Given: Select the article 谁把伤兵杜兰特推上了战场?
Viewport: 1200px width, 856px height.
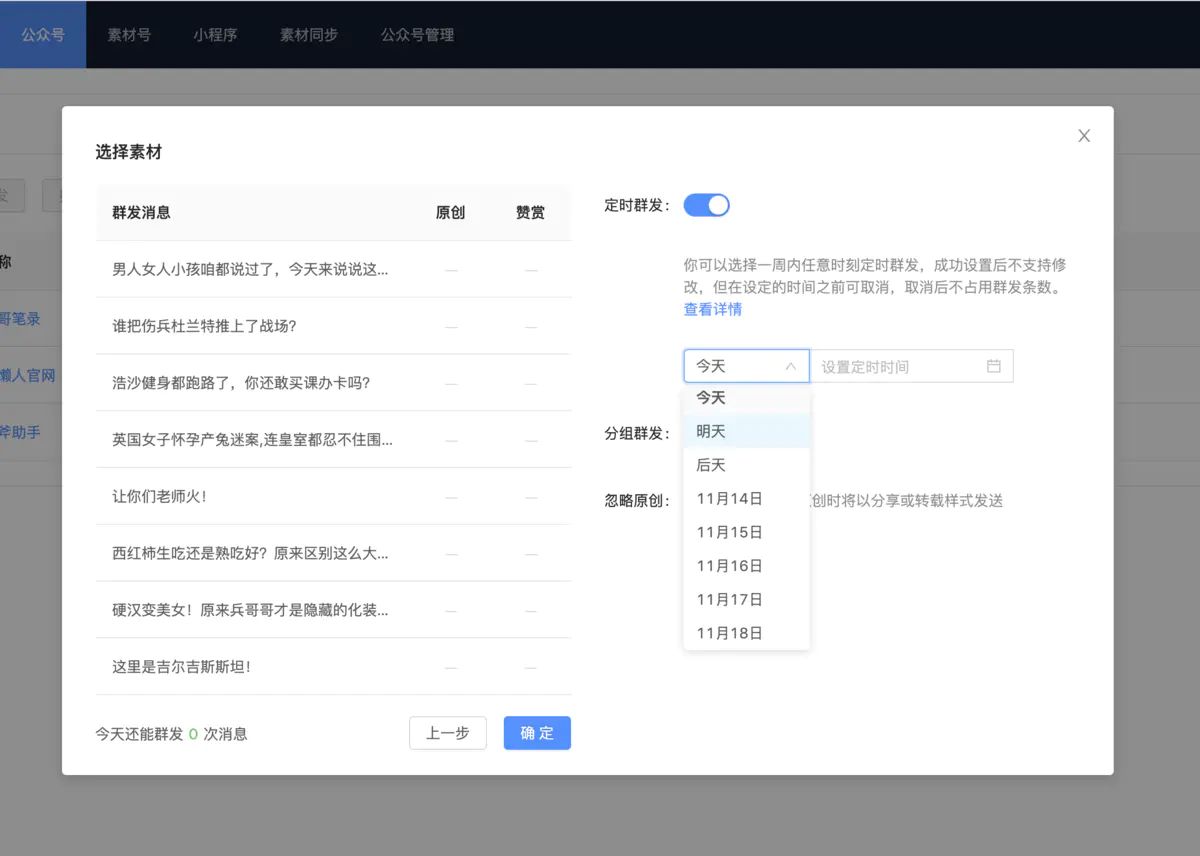Looking at the screenshot, I should [333, 326].
